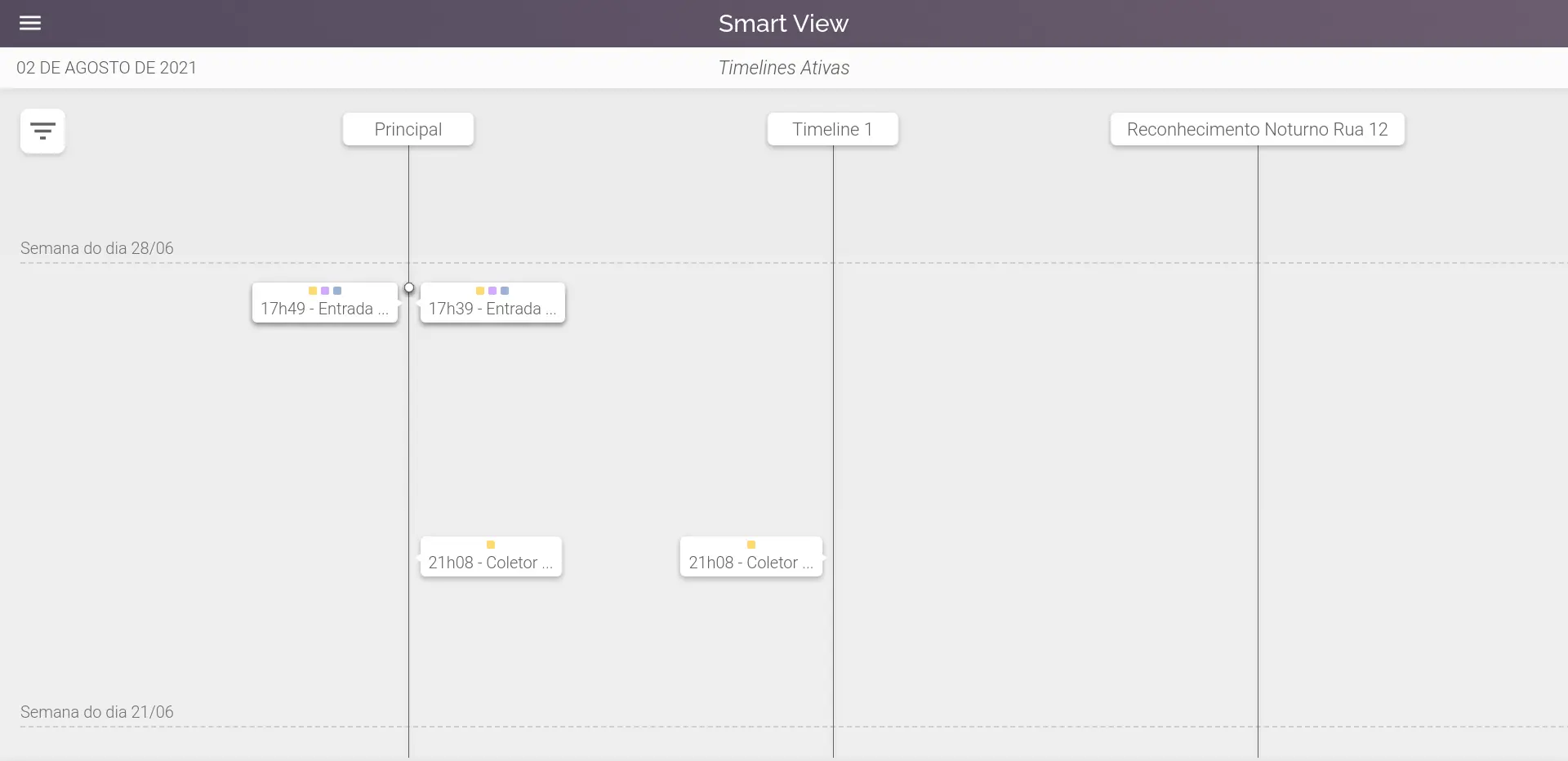
Task: Open the 21h08 - Coletor card on Principal
Action: [490, 563]
